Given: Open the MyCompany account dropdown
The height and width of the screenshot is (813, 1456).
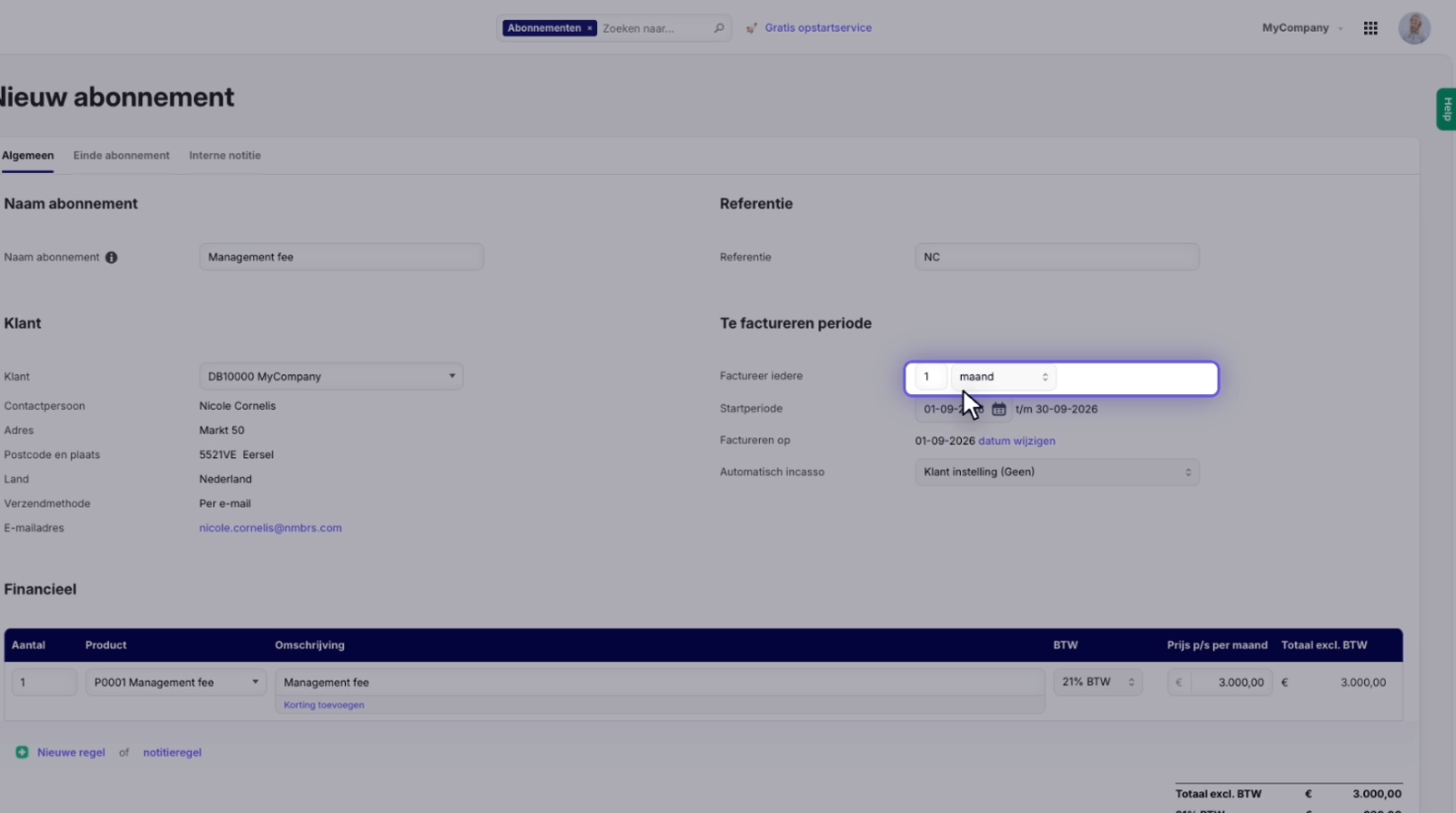Looking at the screenshot, I should click(1301, 28).
